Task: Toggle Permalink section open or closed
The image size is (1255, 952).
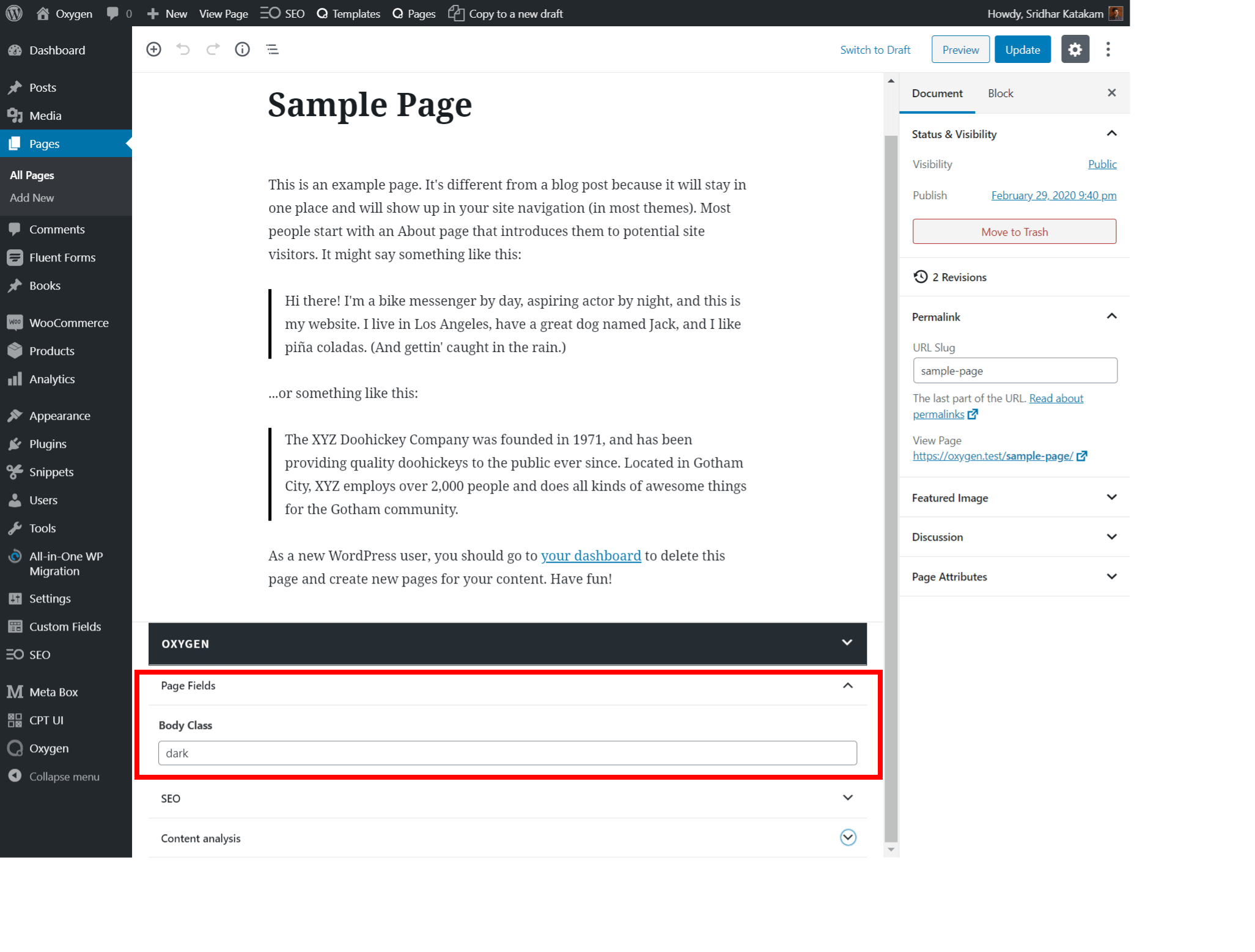Action: click(1111, 316)
